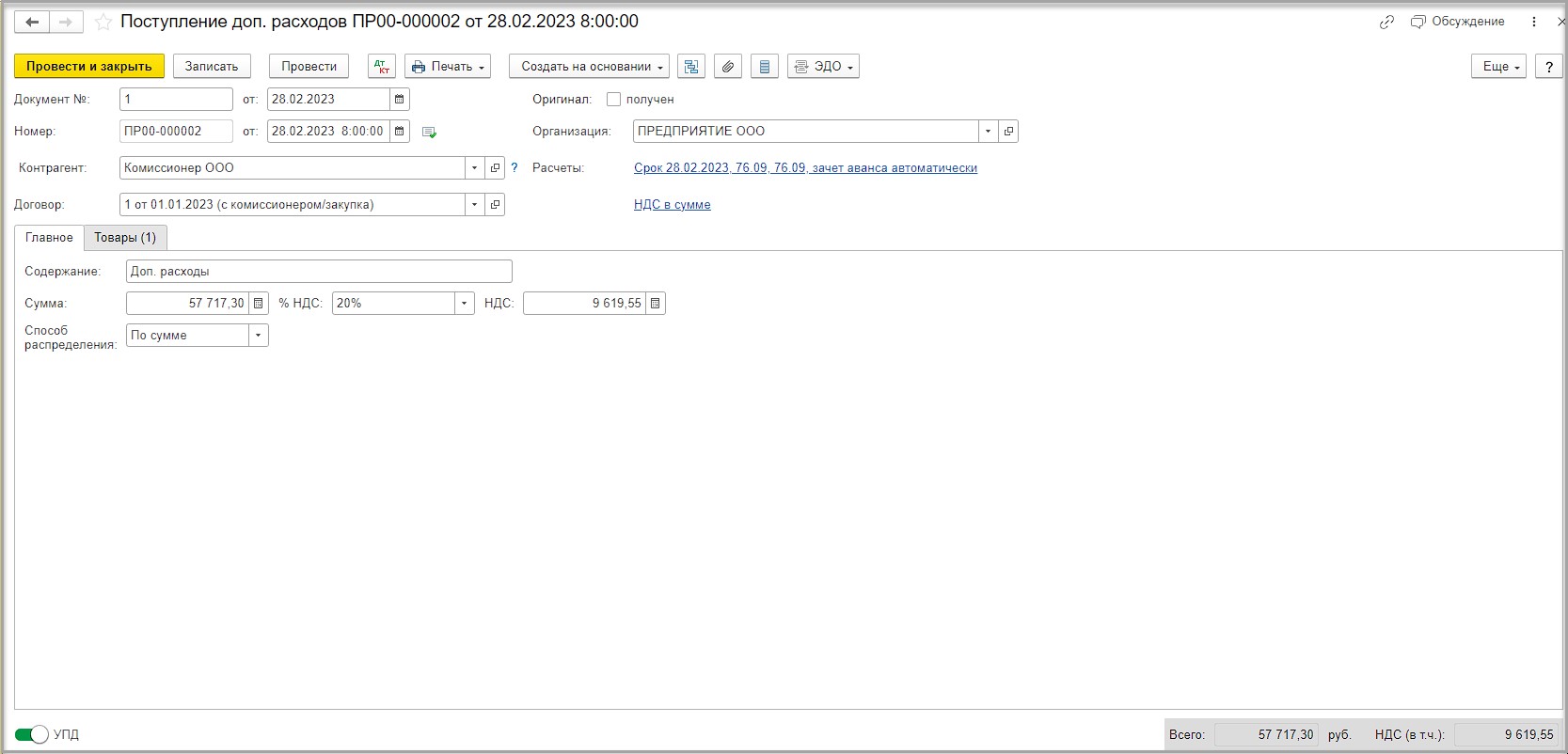
Task: Click Провести и закрыть button
Action: pyautogui.click(x=89, y=67)
